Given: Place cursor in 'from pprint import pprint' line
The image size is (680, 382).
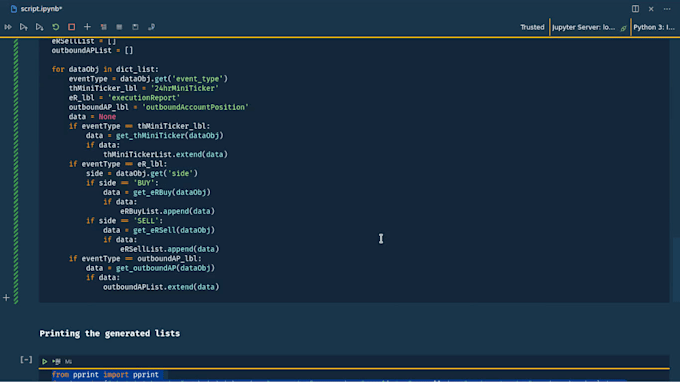Looking at the screenshot, I should [105, 375].
